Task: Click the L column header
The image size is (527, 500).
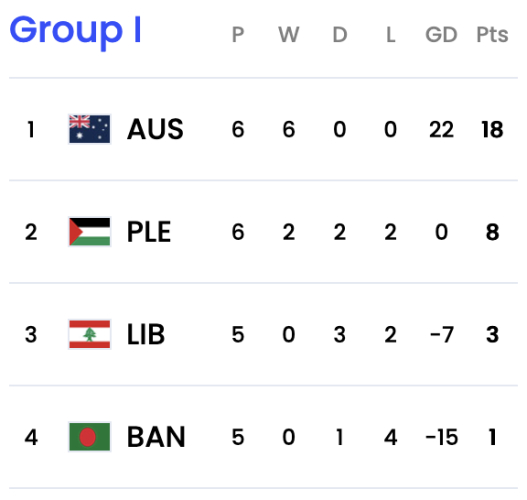Action: (391, 34)
